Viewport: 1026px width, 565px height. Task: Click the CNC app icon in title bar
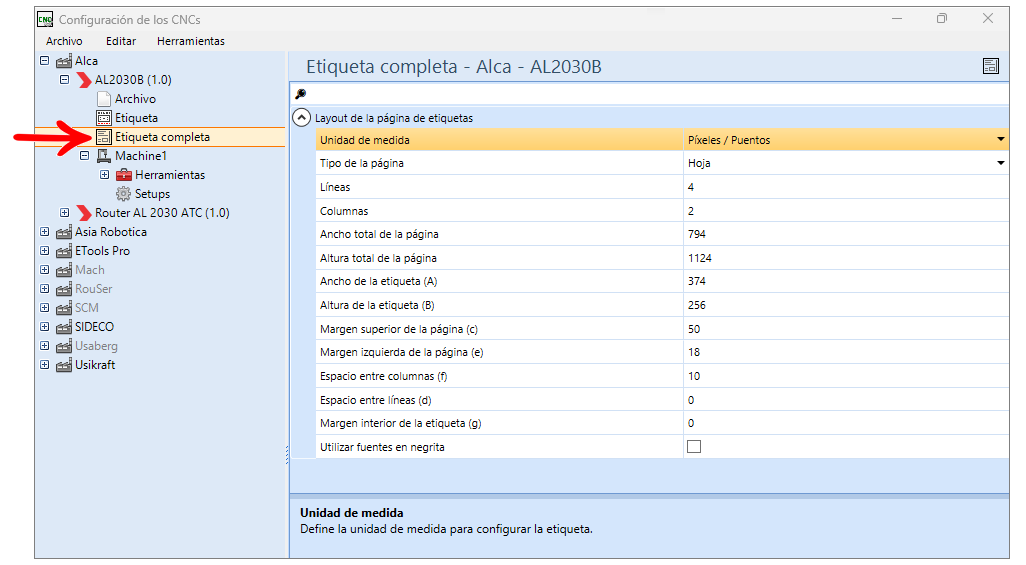pyautogui.click(x=44, y=20)
